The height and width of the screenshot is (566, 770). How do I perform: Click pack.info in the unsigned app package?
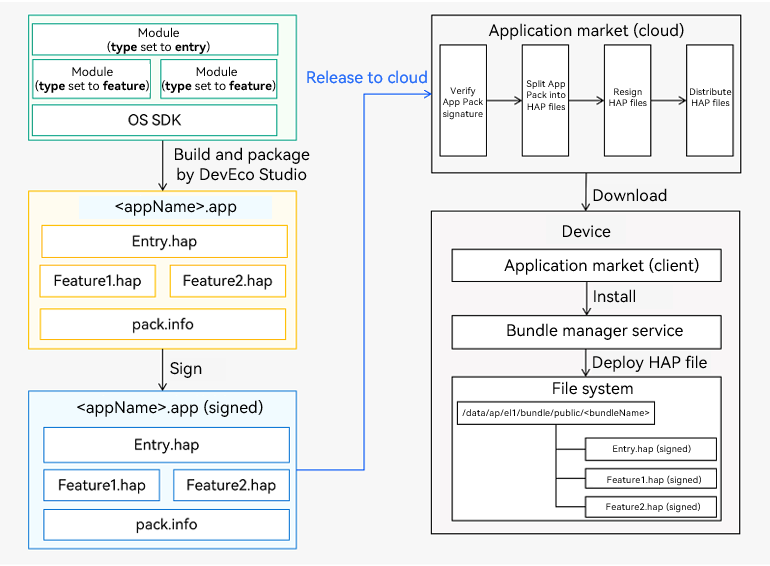(x=163, y=324)
